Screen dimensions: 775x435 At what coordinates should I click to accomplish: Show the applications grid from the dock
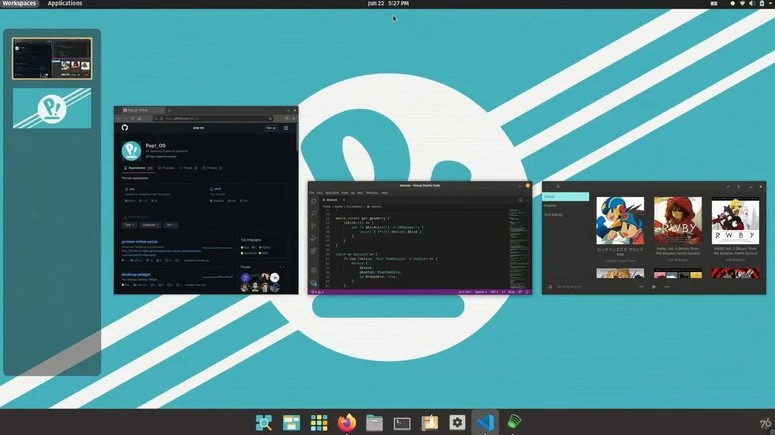click(x=319, y=423)
